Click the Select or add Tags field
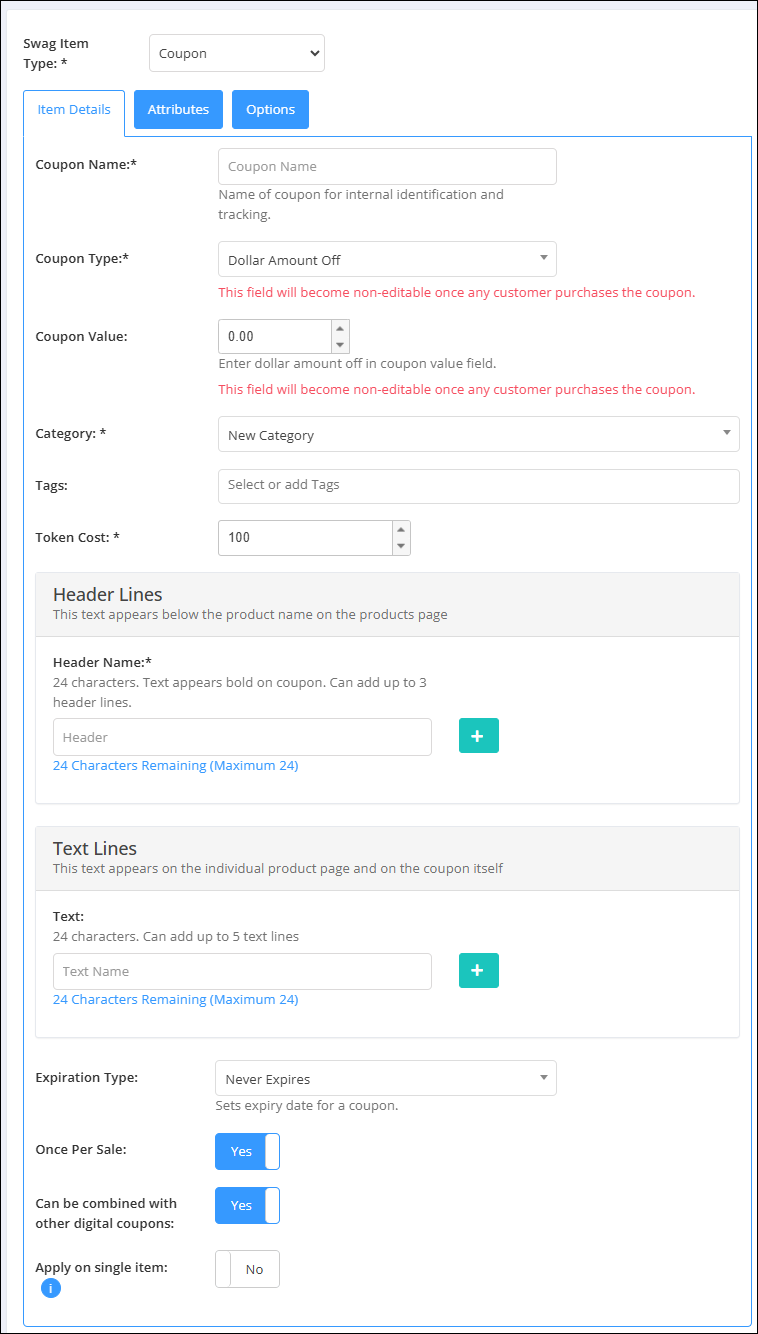 tap(478, 486)
